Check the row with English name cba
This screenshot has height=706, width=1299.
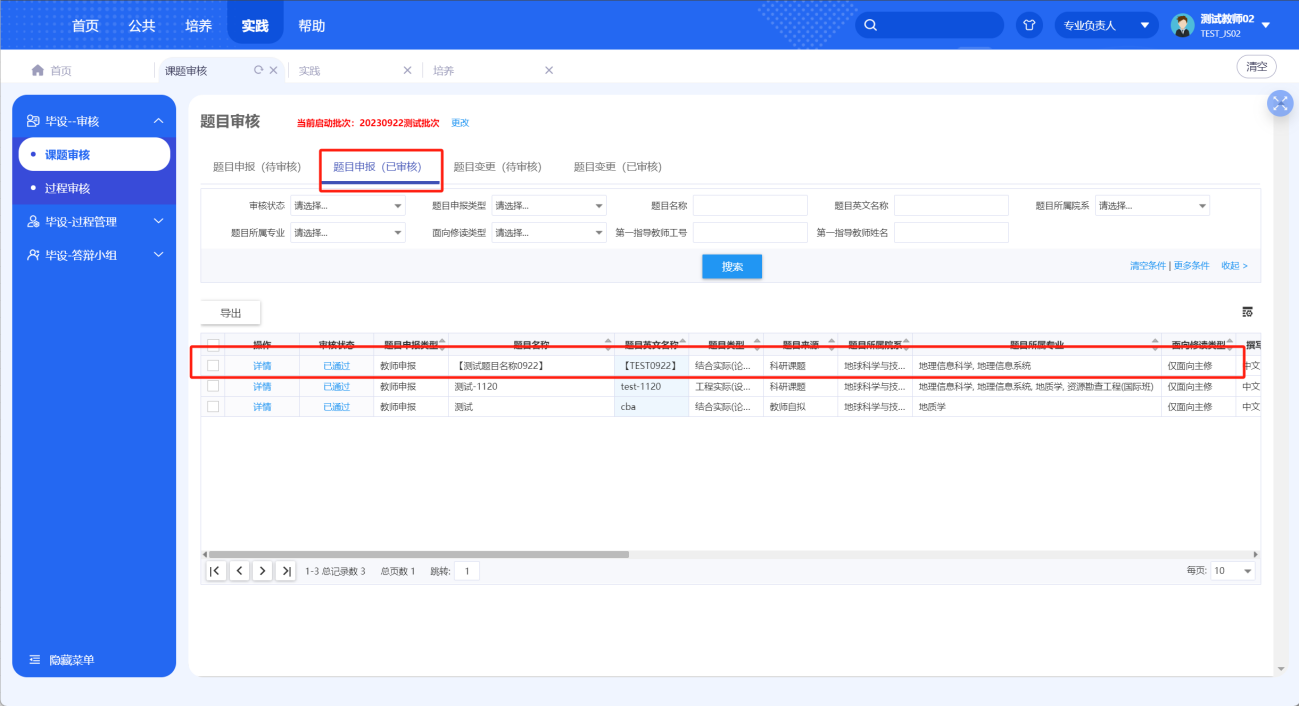pos(213,407)
